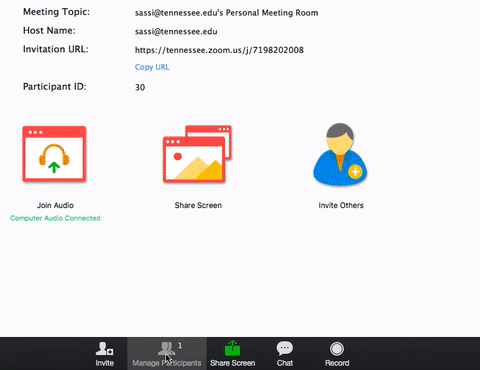Click the Share Screen label under the icon
The width and height of the screenshot is (480, 370).
(198, 205)
